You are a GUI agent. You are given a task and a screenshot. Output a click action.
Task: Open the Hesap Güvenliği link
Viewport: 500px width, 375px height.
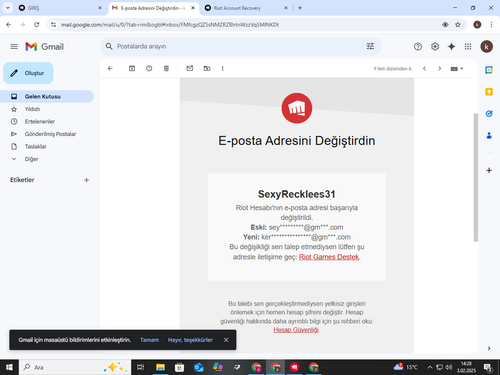[x=296, y=330]
